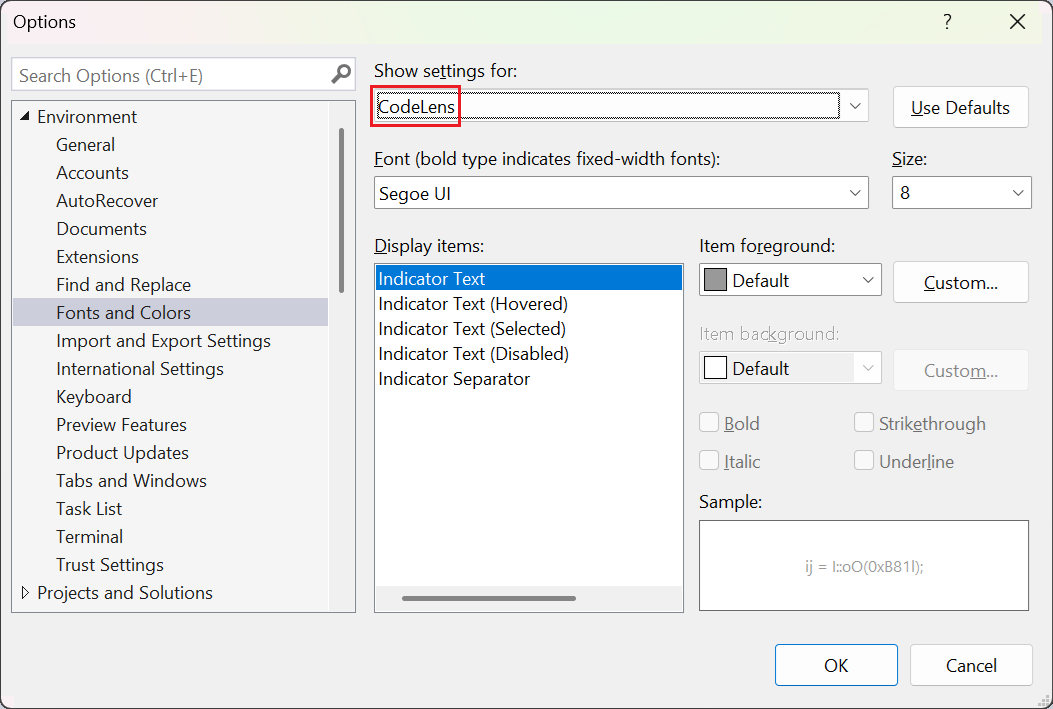Open the Show settings for dropdown
Viewport: 1053px width, 709px height.
point(854,105)
